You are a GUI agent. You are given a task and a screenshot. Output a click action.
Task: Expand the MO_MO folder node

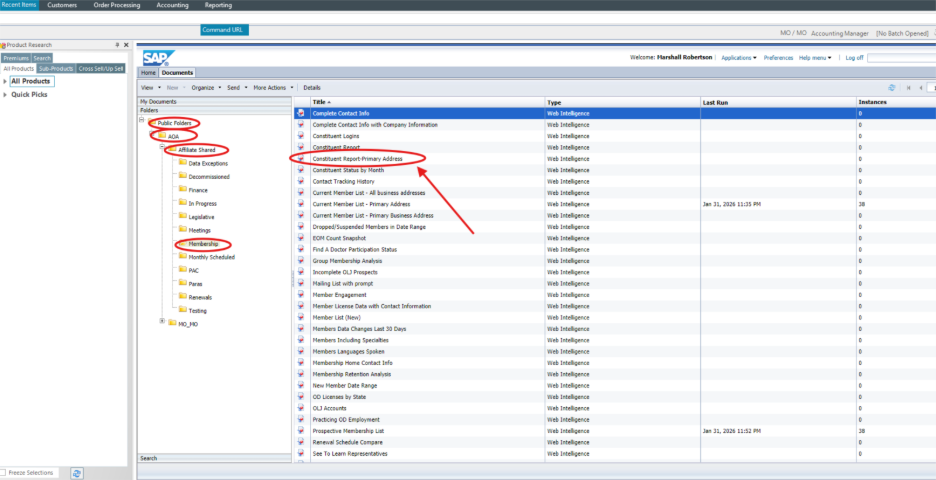coord(163,322)
